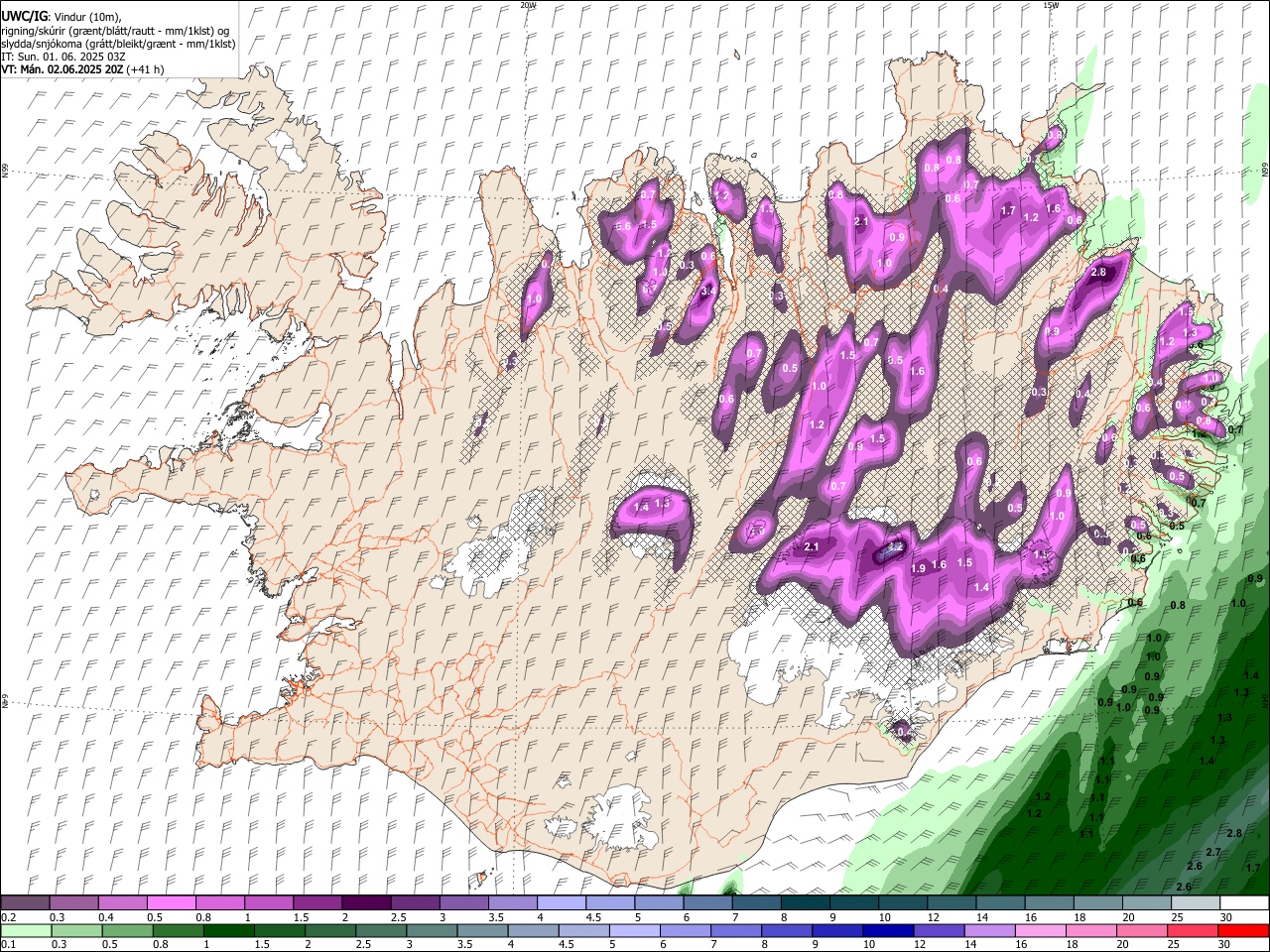Click the '0.4' label in the snow legend

pos(106,917)
